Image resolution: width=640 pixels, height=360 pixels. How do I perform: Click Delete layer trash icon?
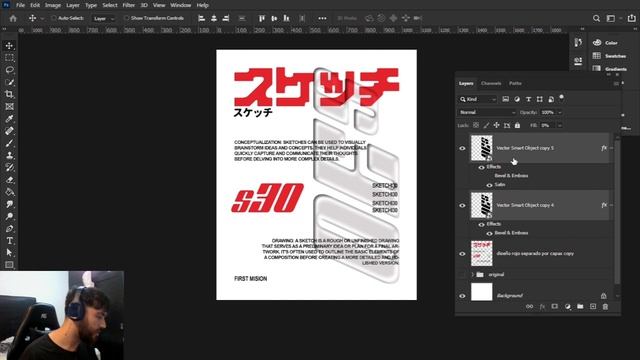click(605, 307)
